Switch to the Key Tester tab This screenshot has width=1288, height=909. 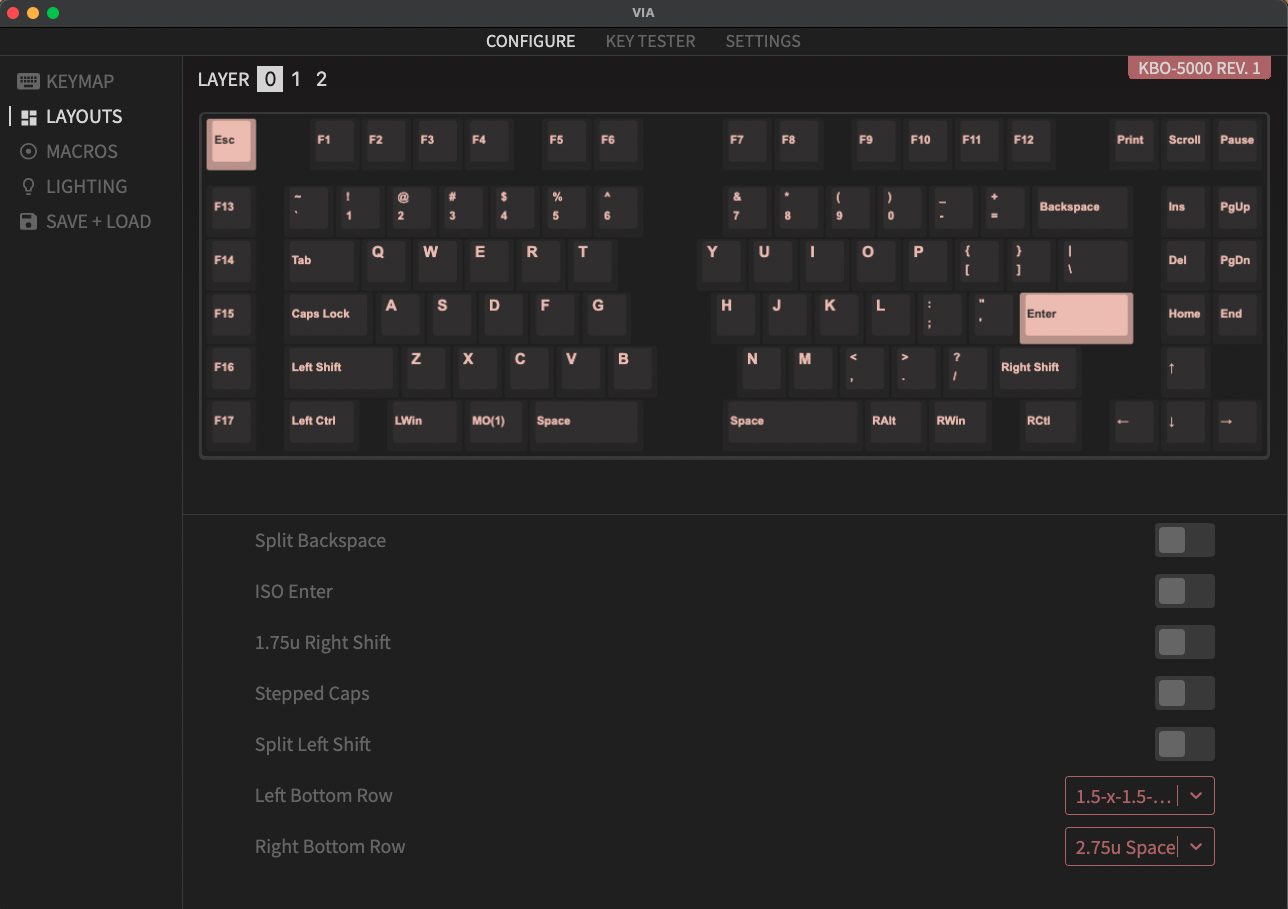pos(650,41)
